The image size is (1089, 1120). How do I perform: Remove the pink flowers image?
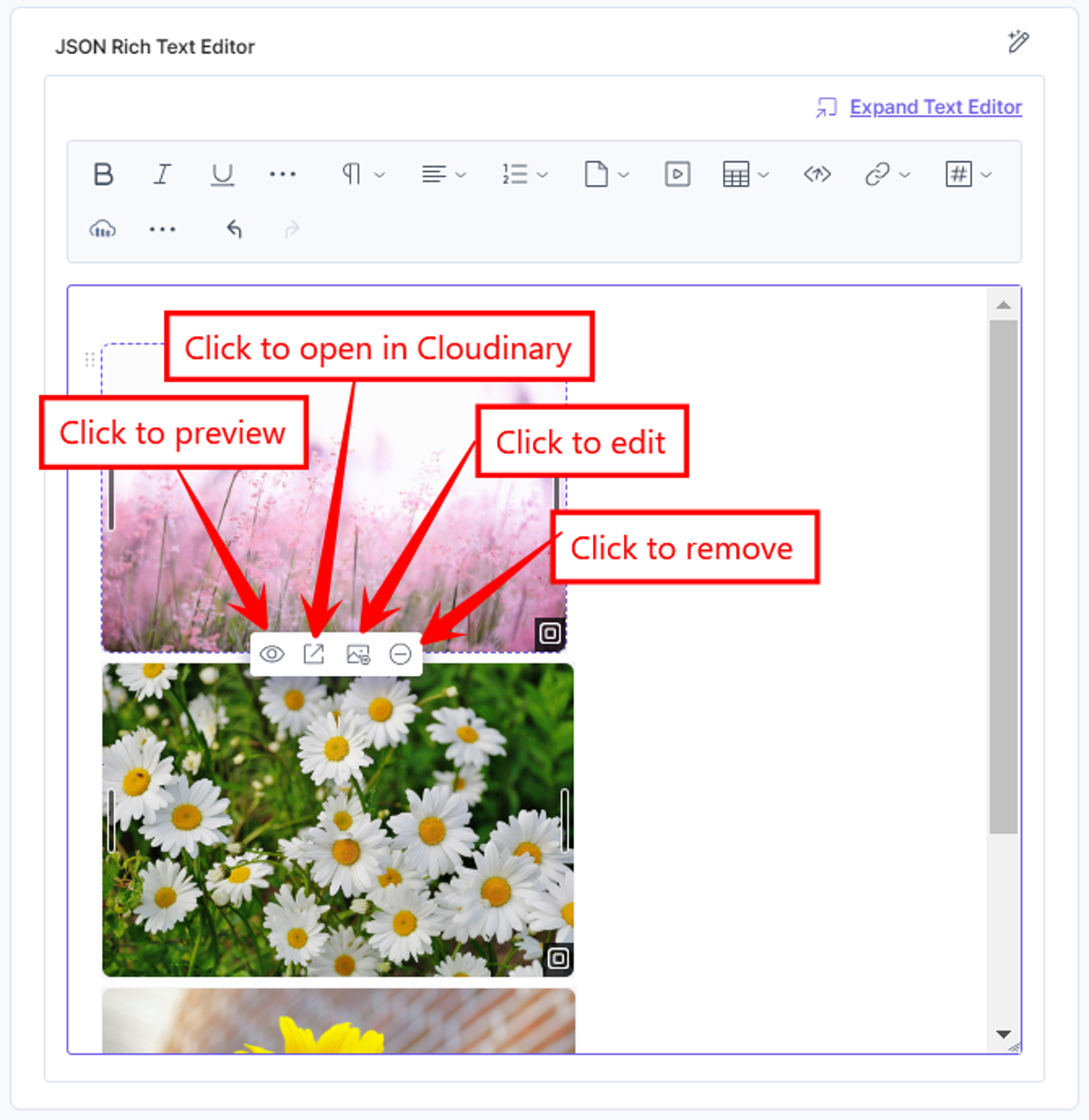[x=400, y=654]
